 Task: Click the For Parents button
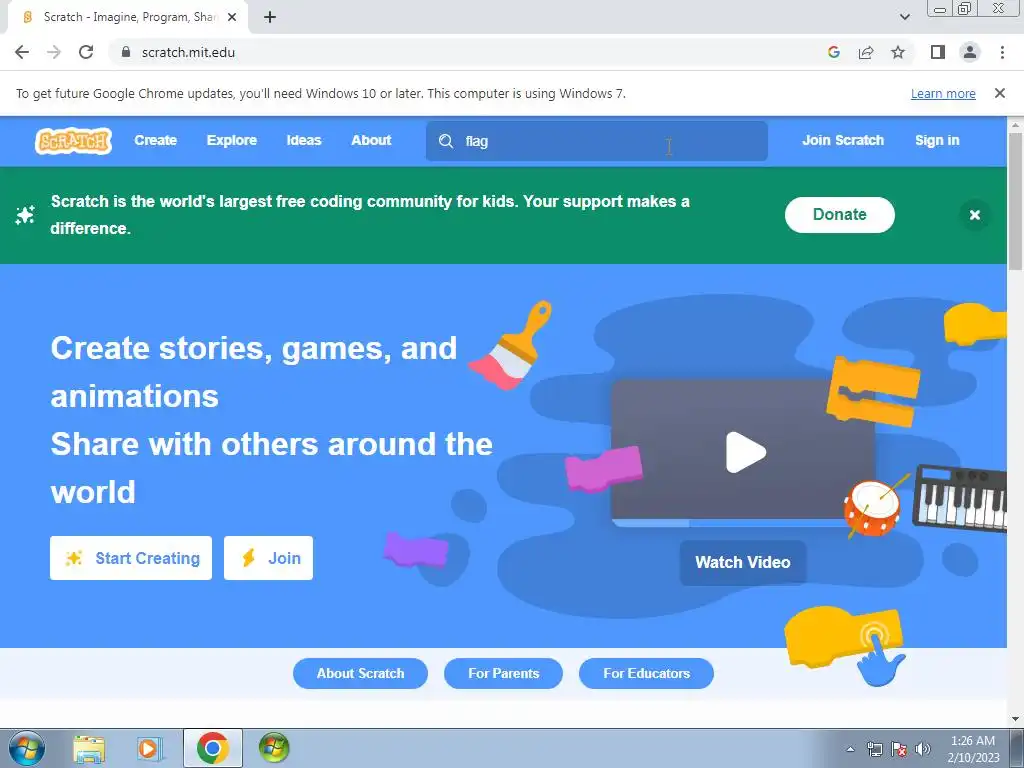[x=503, y=673]
